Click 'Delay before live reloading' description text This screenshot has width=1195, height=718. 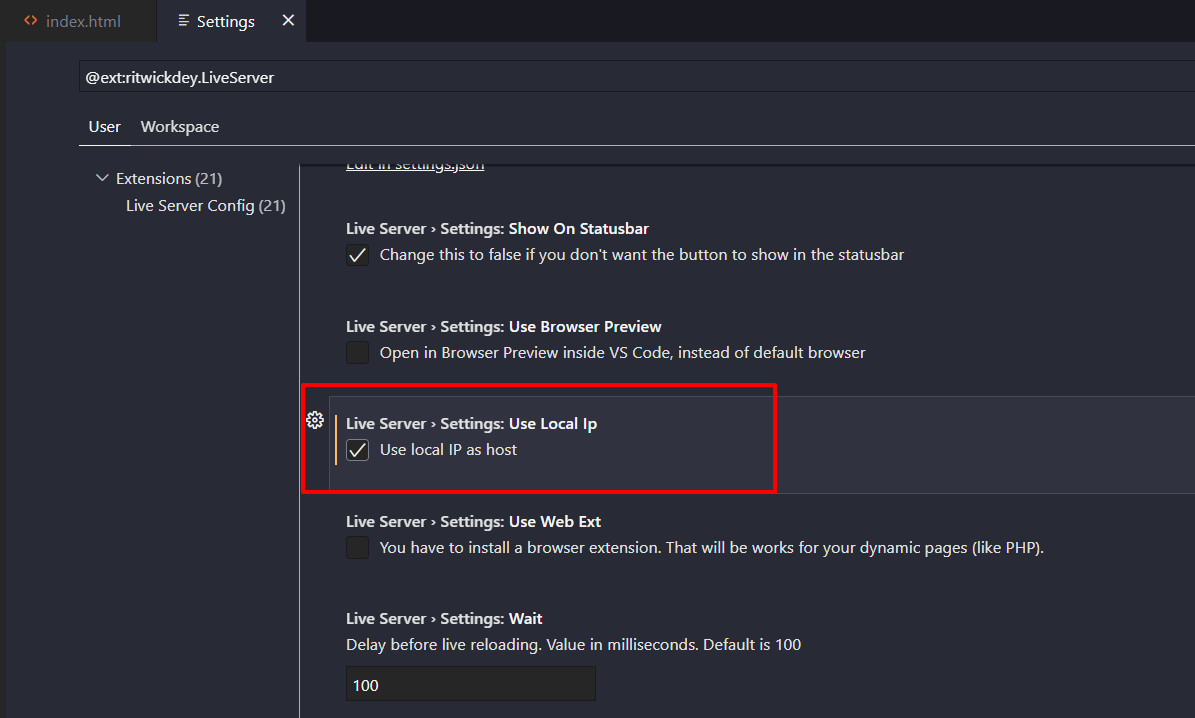point(573,645)
